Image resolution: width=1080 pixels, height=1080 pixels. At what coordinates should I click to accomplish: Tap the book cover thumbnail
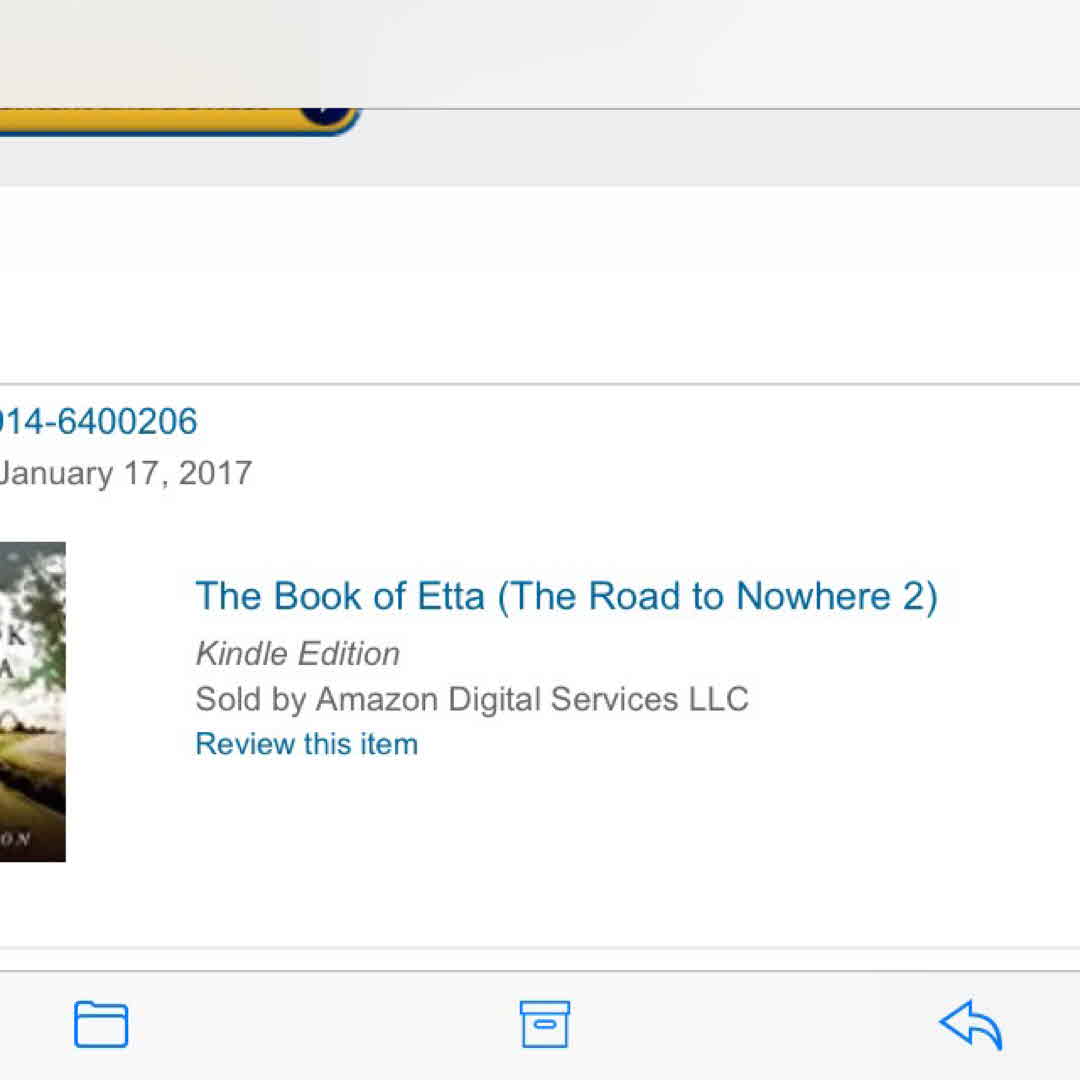(32, 701)
